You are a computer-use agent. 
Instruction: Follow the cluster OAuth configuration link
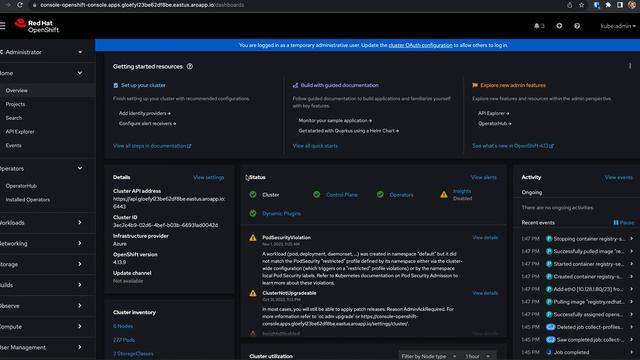click(420, 45)
